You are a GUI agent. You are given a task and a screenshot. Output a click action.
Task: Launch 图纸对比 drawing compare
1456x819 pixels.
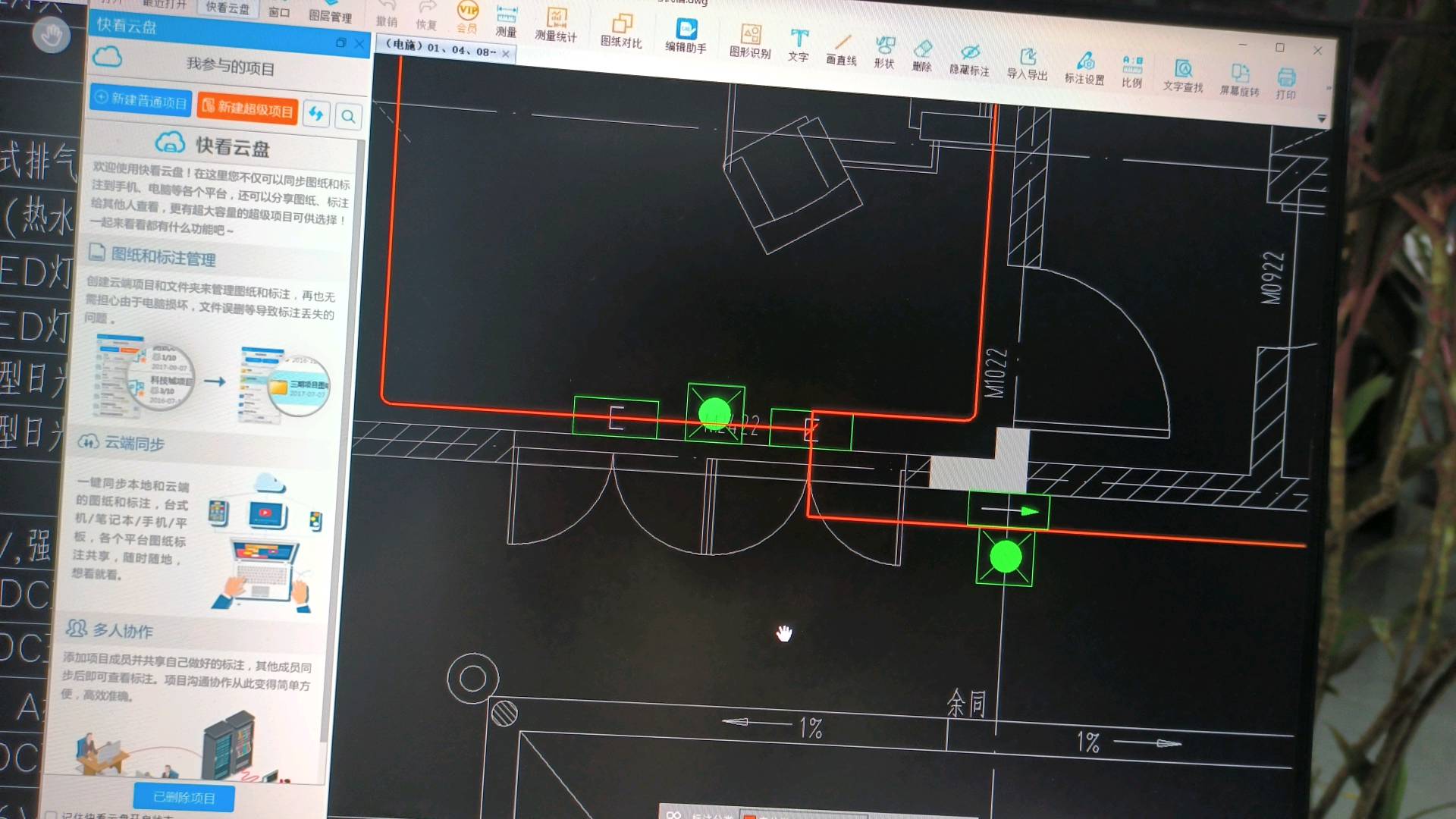coord(621,32)
